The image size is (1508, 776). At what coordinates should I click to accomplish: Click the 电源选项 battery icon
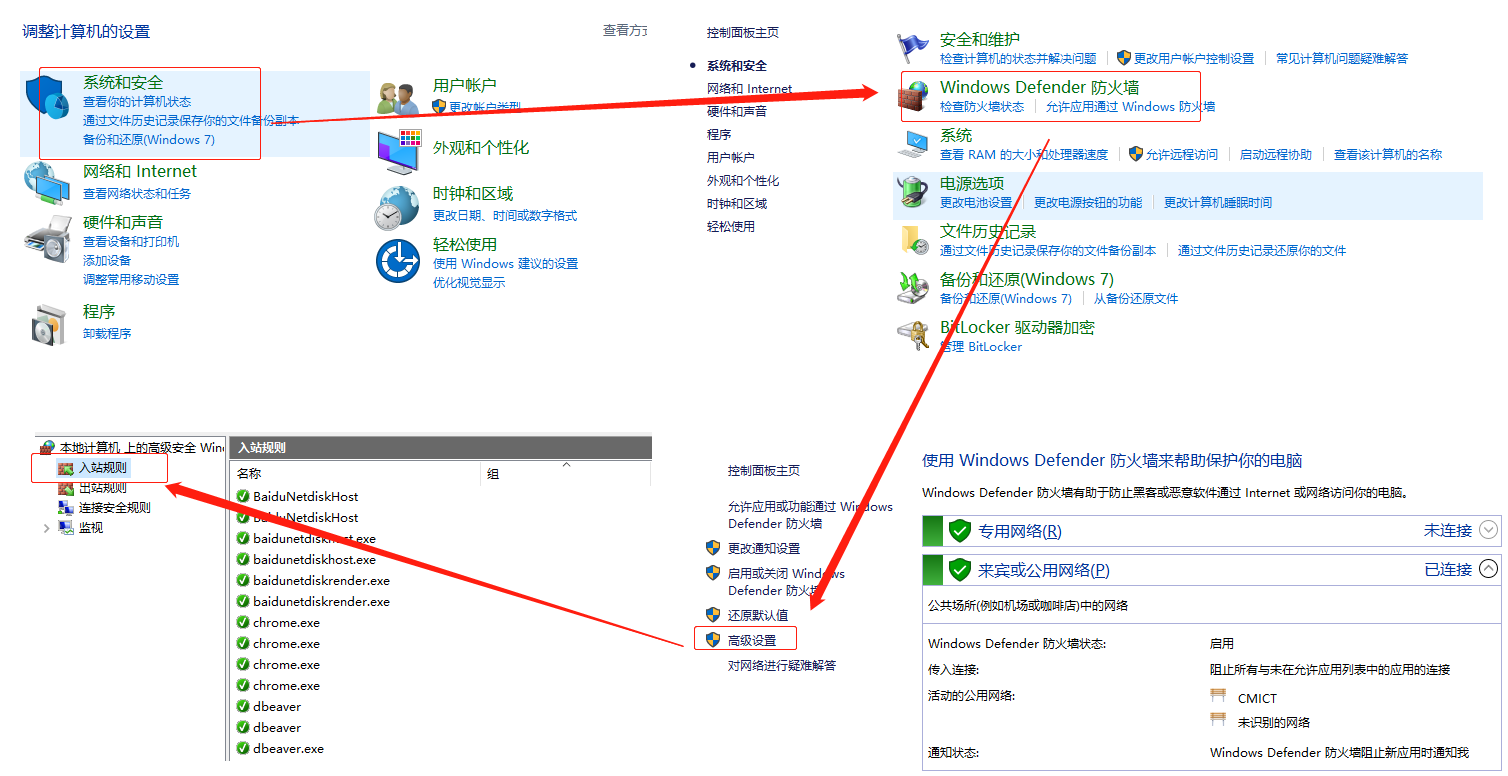coord(913,192)
